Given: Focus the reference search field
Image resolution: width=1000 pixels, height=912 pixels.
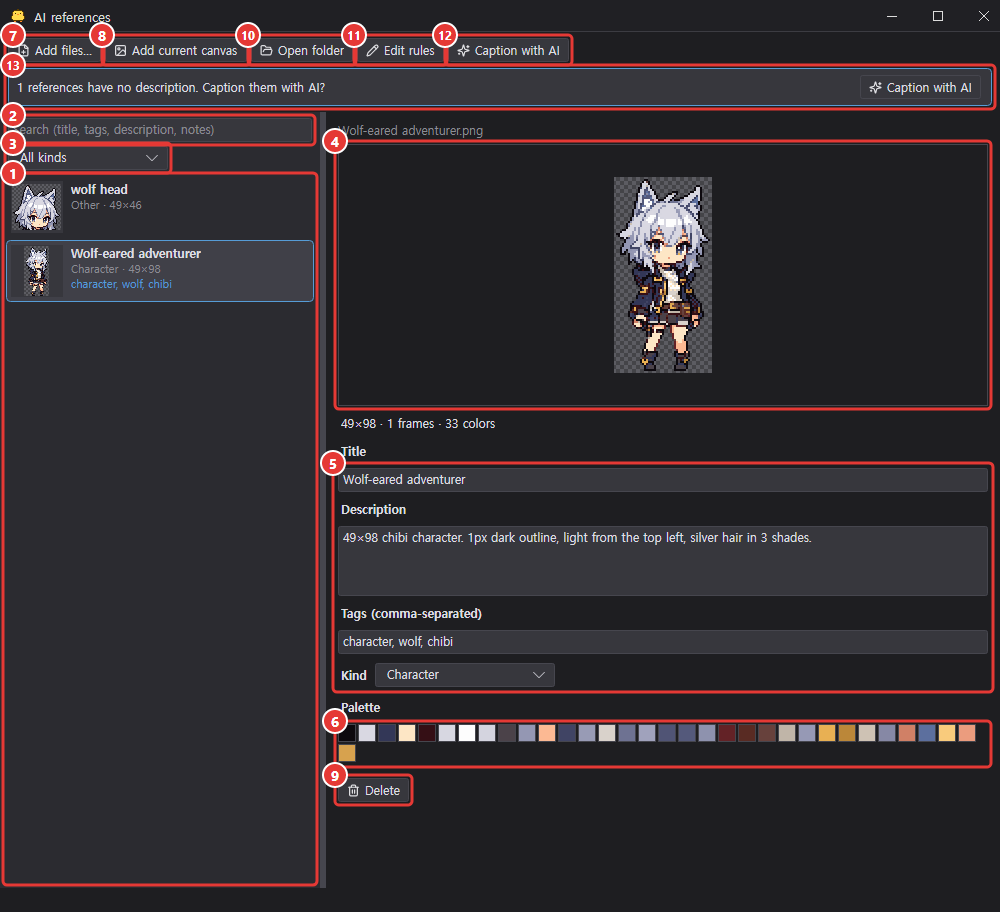Looking at the screenshot, I should tap(160, 129).
